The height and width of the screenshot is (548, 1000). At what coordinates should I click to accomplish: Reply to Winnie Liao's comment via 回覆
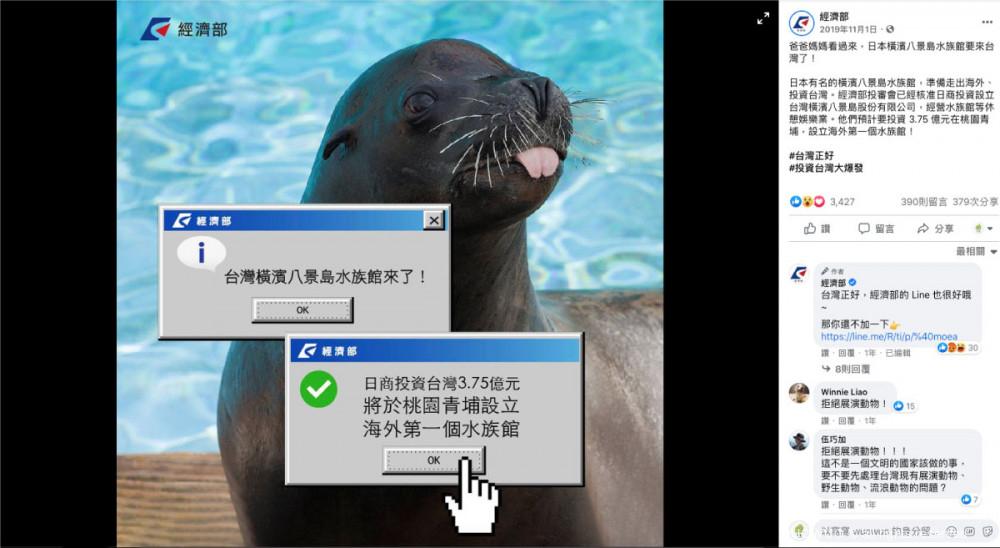tap(846, 421)
